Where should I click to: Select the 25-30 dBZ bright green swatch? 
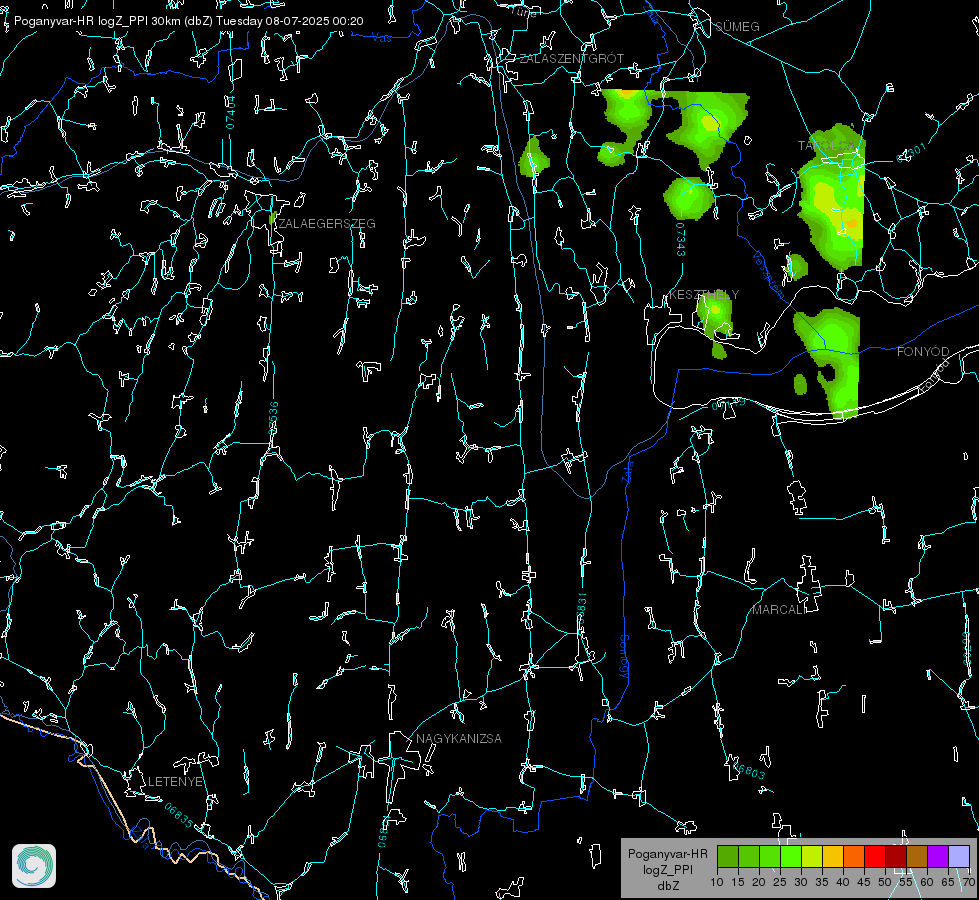pos(791,856)
